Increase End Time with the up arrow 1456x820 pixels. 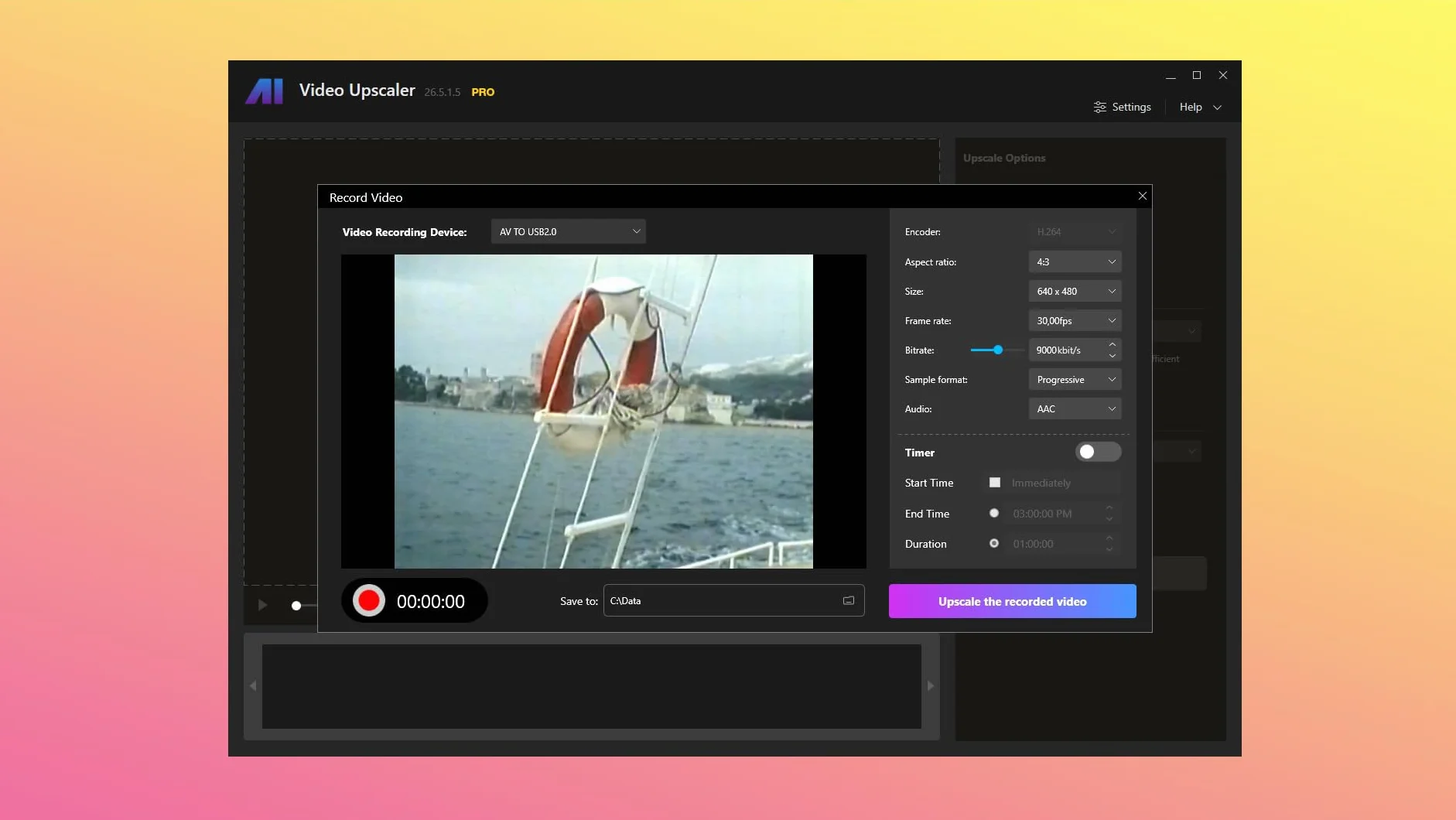pos(1109,508)
